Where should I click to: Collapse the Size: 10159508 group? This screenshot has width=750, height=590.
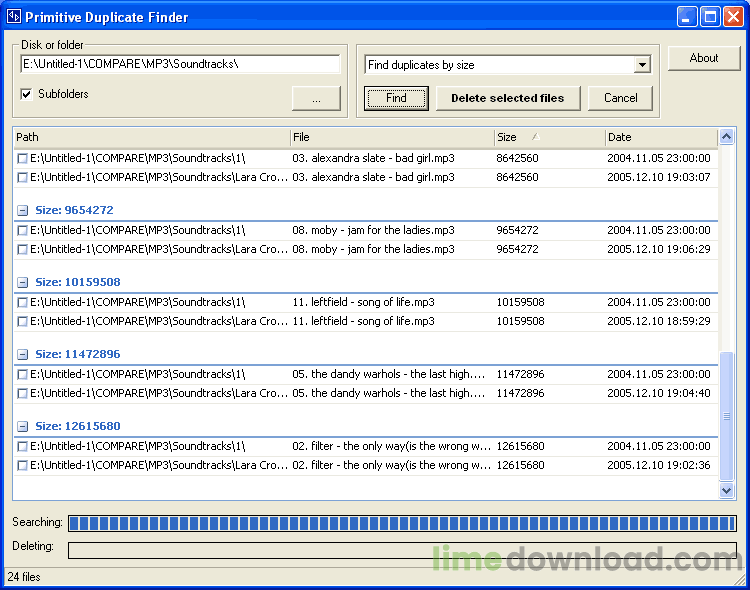pos(23,283)
